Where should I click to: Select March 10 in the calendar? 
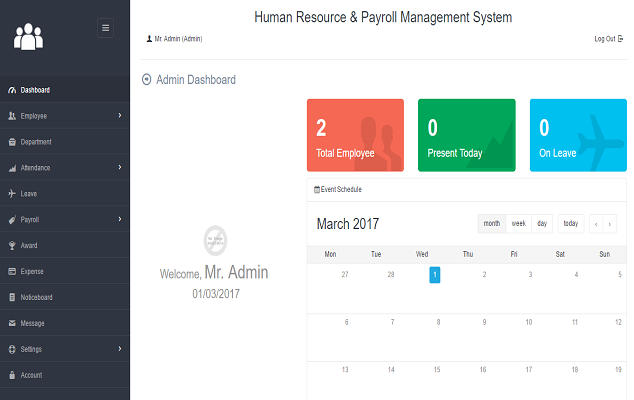click(529, 322)
